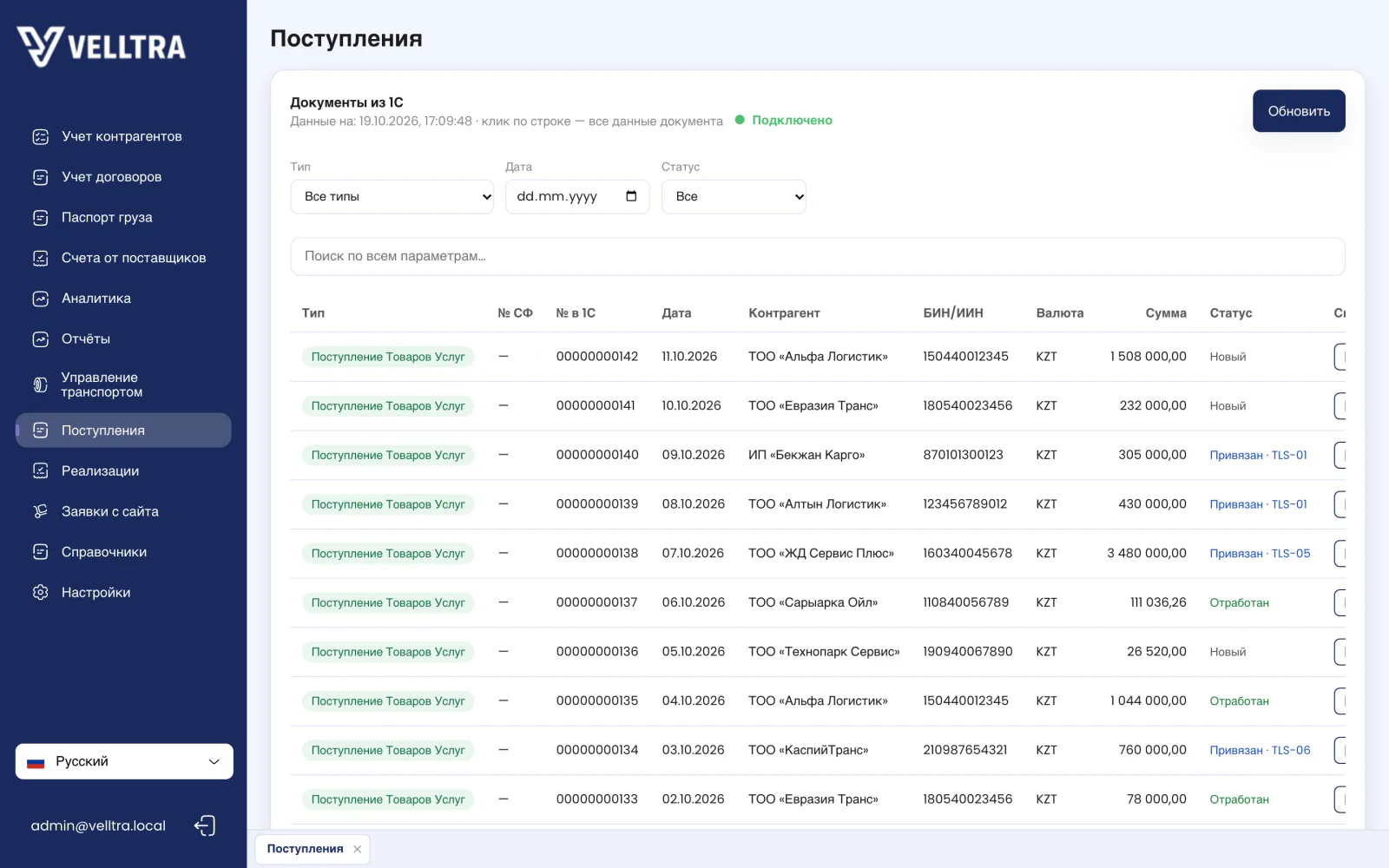Click the Отчёты sidebar icon
This screenshot has height=868, width=1389.
[x=40, y=339]
